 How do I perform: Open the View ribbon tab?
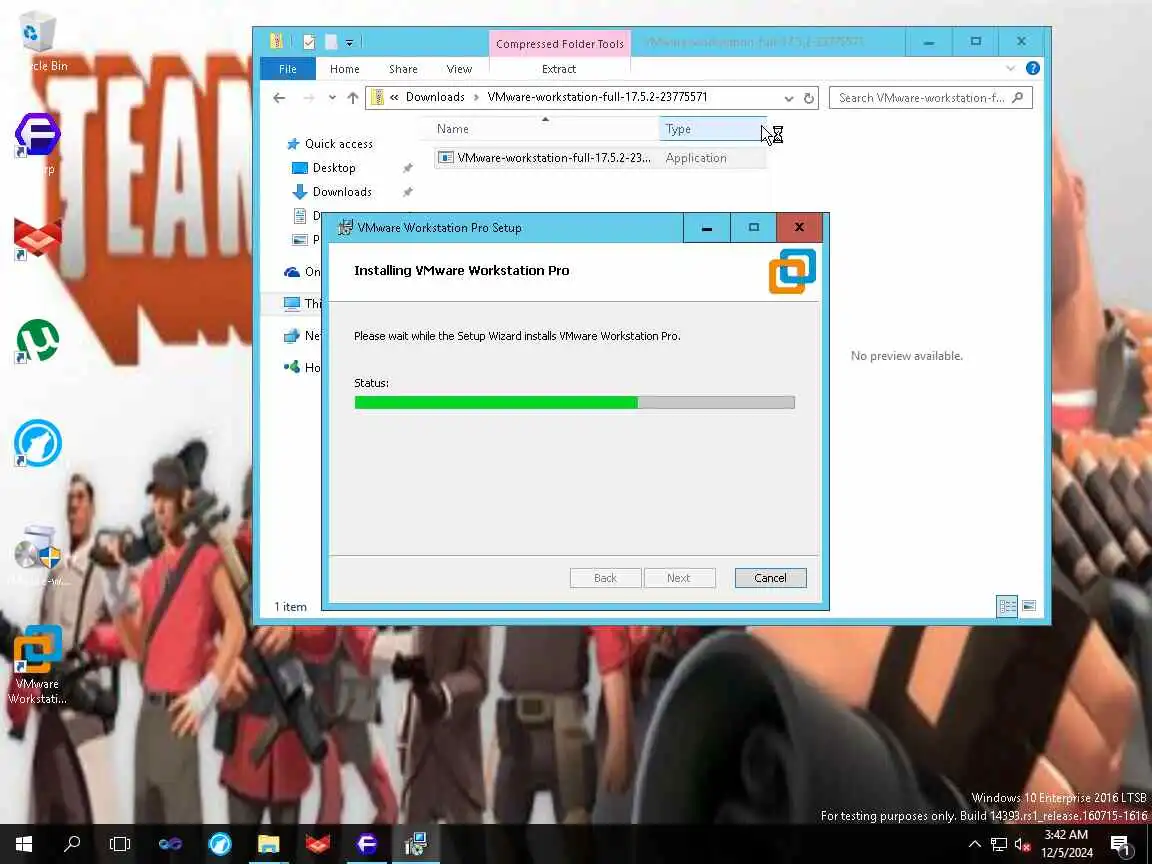pyautogui.click(x=459, y=68)
